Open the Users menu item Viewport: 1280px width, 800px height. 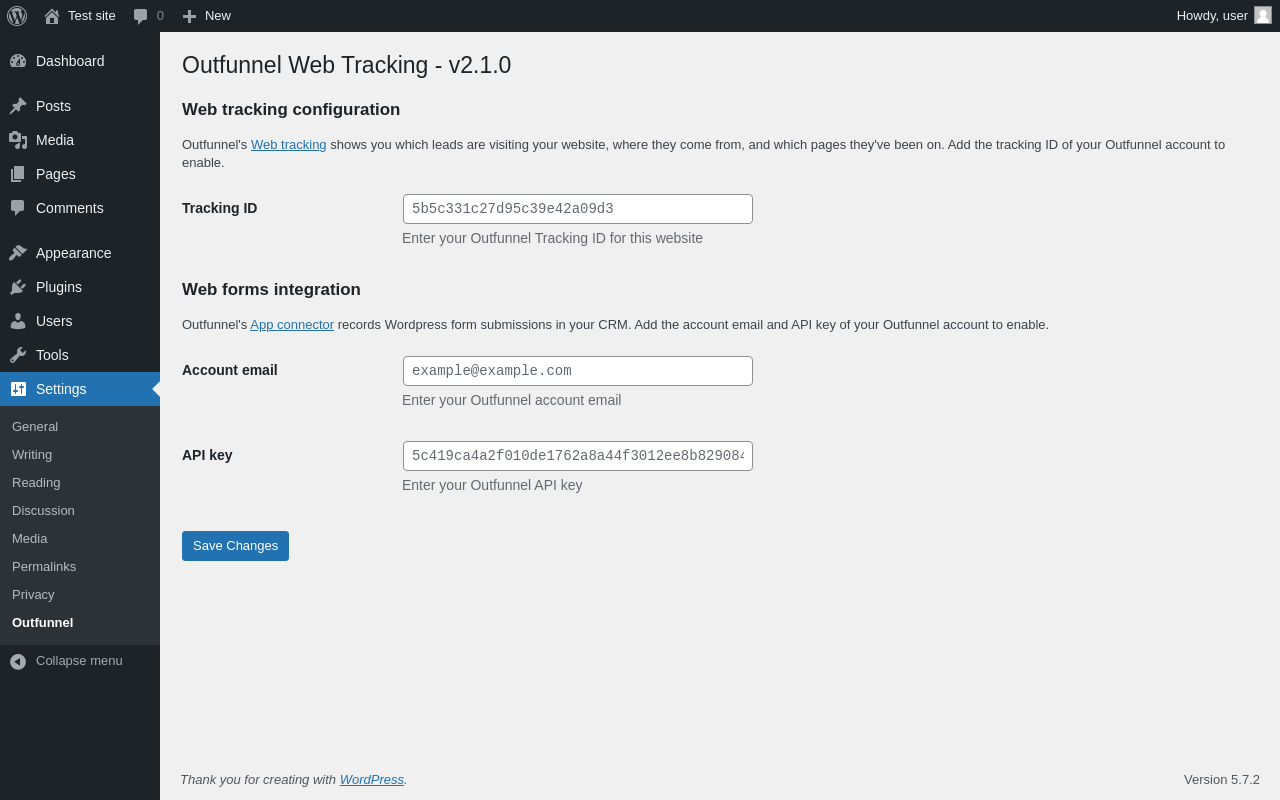[x=54, y=321]
